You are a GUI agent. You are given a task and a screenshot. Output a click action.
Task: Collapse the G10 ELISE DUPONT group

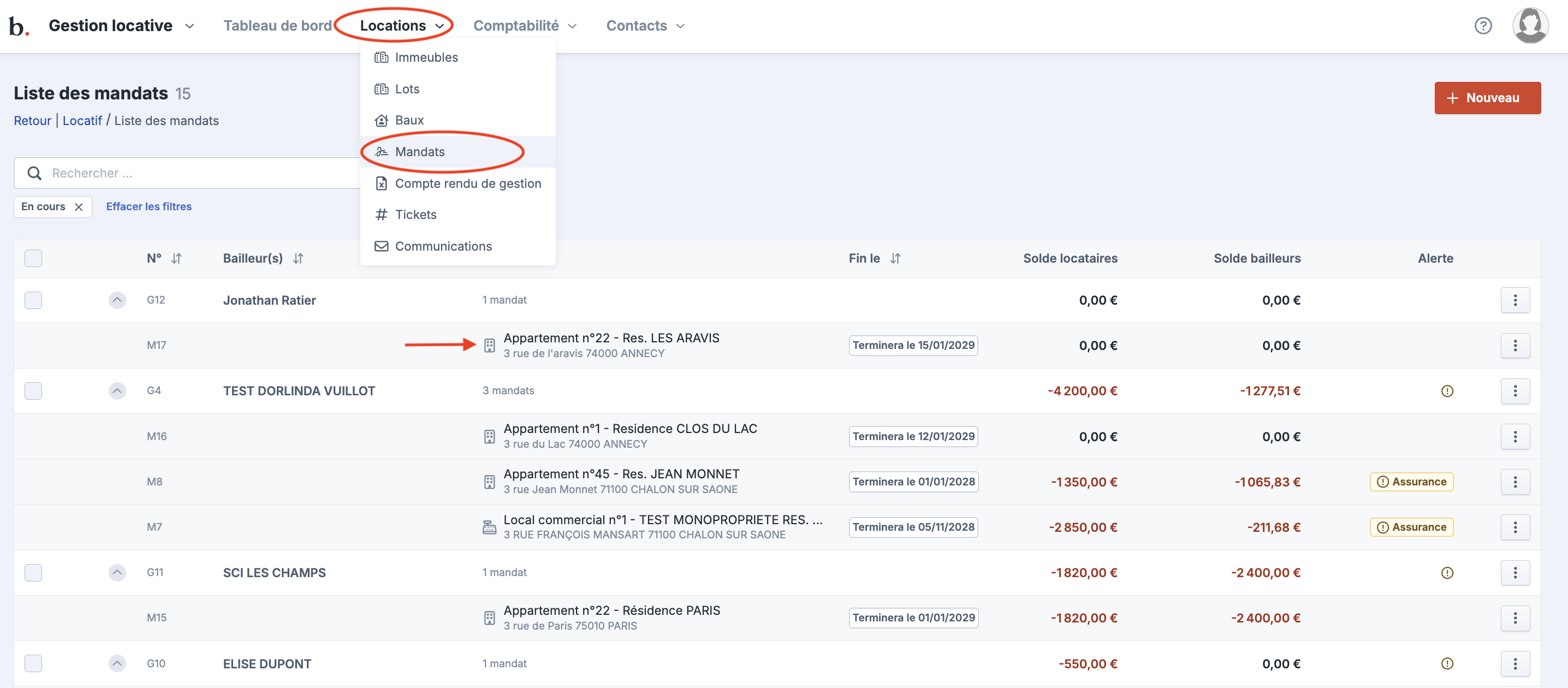tap(117, 663)
